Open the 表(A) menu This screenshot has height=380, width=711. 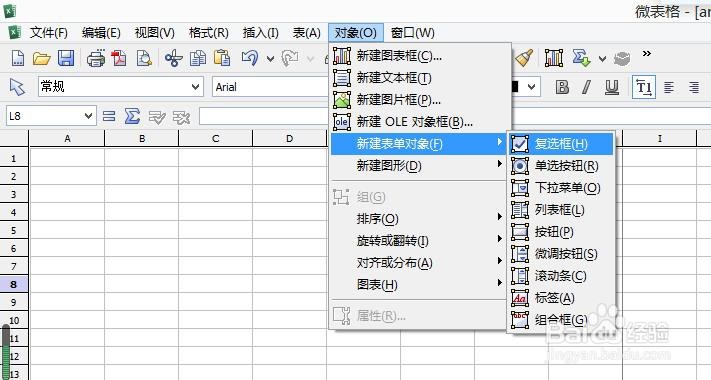[x=307, y=33]
